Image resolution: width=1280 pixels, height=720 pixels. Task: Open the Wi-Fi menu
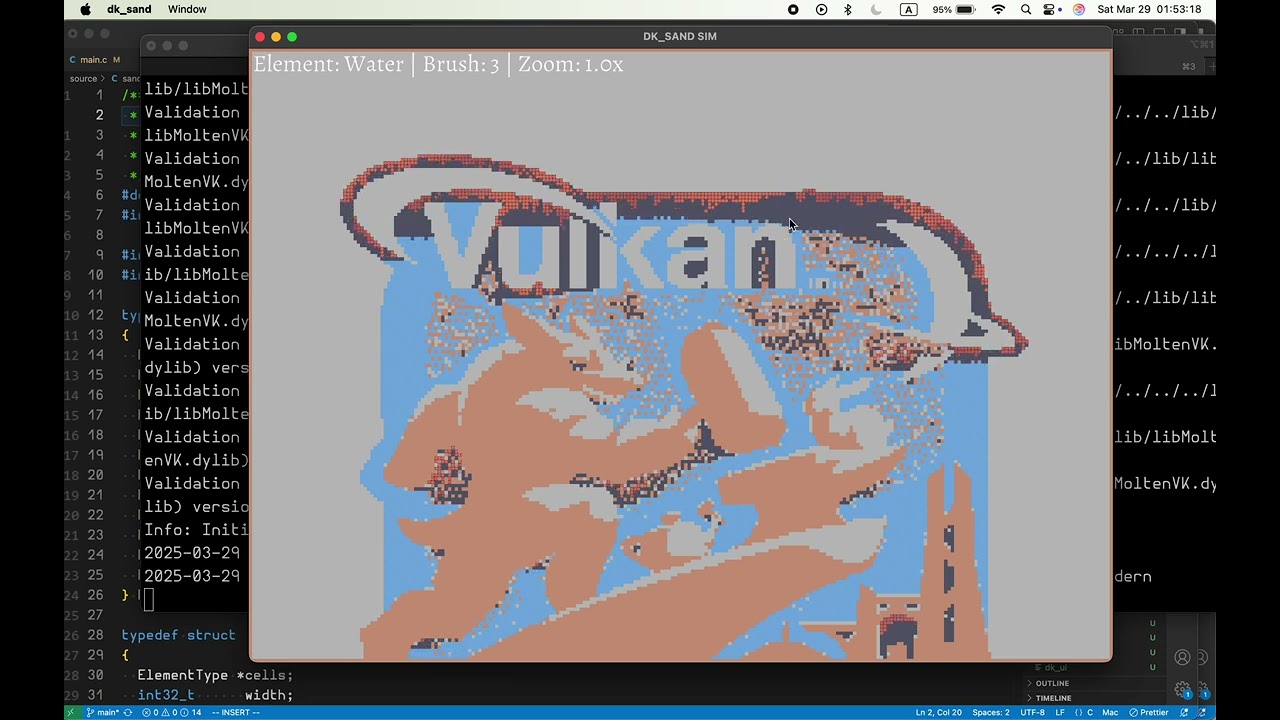coord(998,10)
